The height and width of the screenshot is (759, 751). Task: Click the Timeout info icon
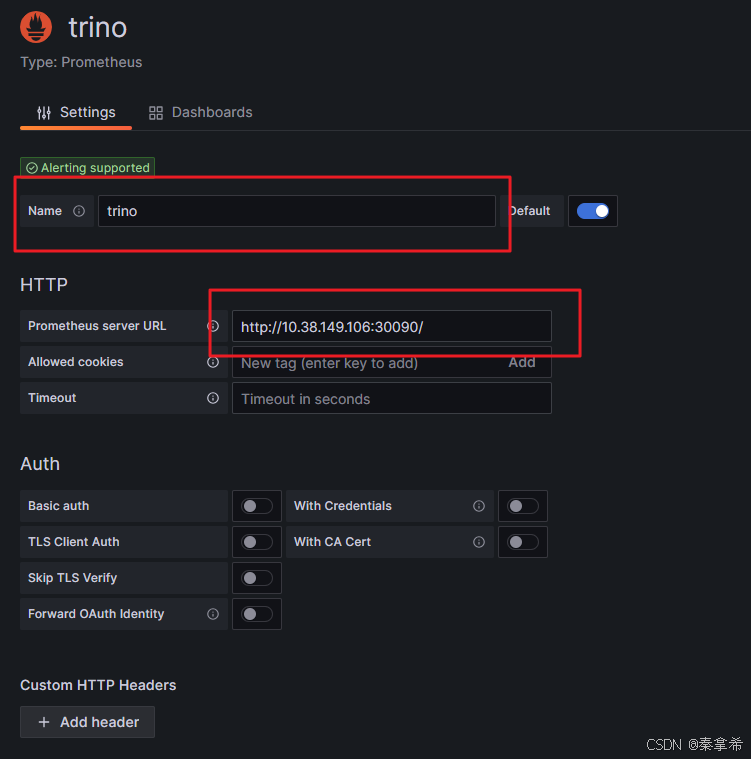(x=213, y=398)
